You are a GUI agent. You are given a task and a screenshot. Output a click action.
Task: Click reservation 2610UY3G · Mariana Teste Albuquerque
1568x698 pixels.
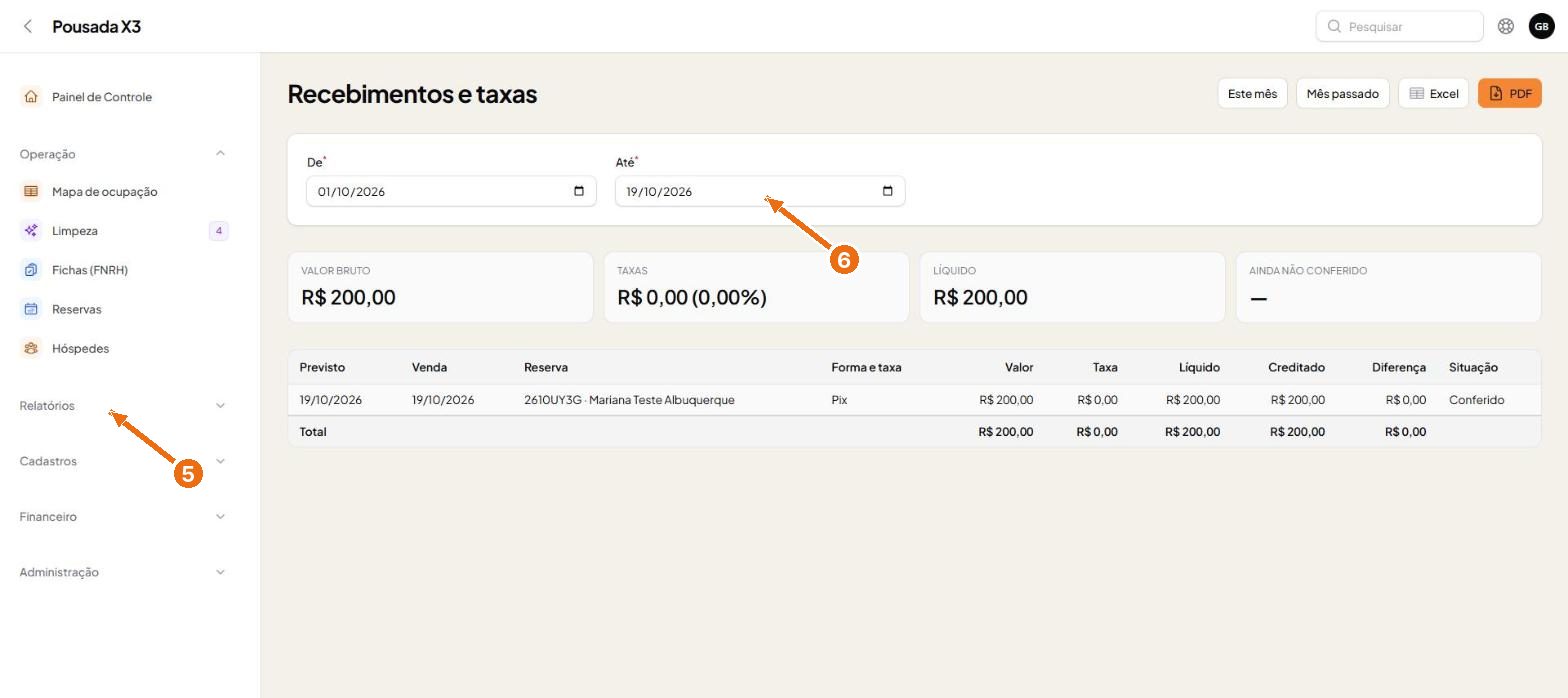(629, 400)
